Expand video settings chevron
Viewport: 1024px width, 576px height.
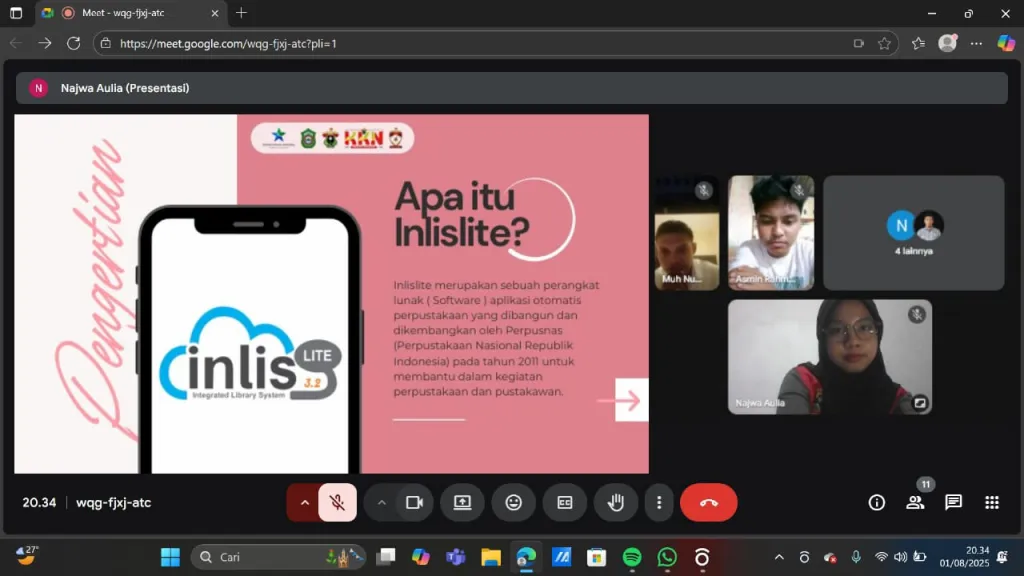(381, 503)
